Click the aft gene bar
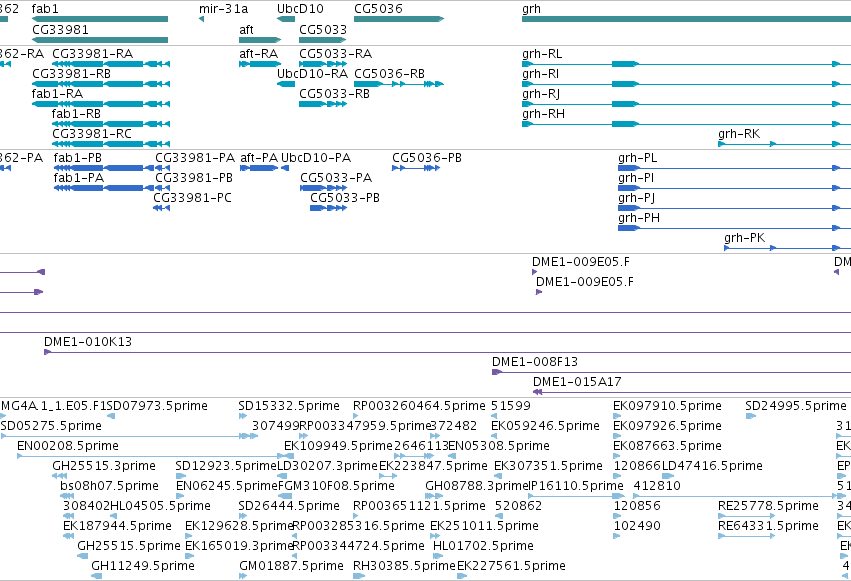The height and width of the screenshot is (581, 851). (260, 40)
